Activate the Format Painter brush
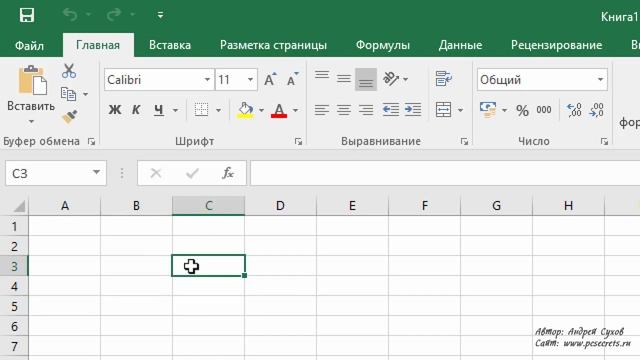The image size is (640, 360). [x=69, y=117]
